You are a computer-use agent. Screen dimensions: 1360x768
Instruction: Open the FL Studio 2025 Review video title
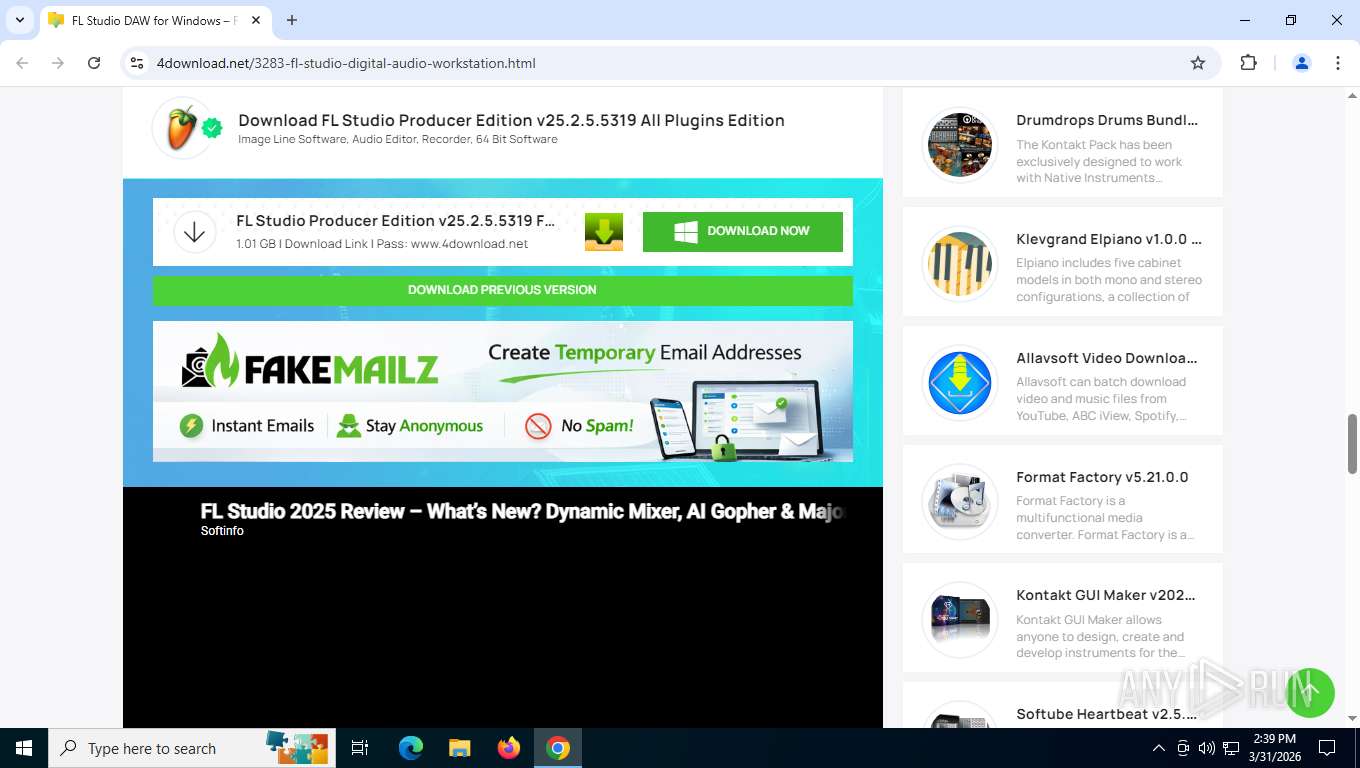click(x=522, y=511)
